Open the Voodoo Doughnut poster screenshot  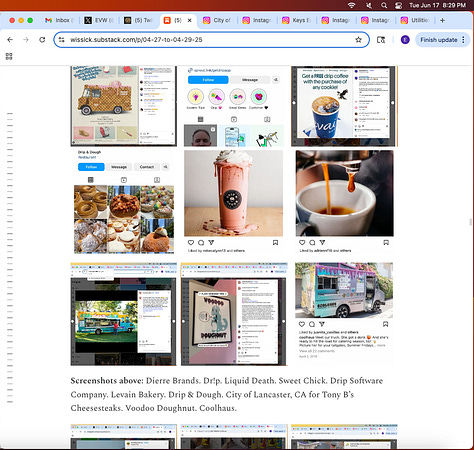[x=234, y=314]
